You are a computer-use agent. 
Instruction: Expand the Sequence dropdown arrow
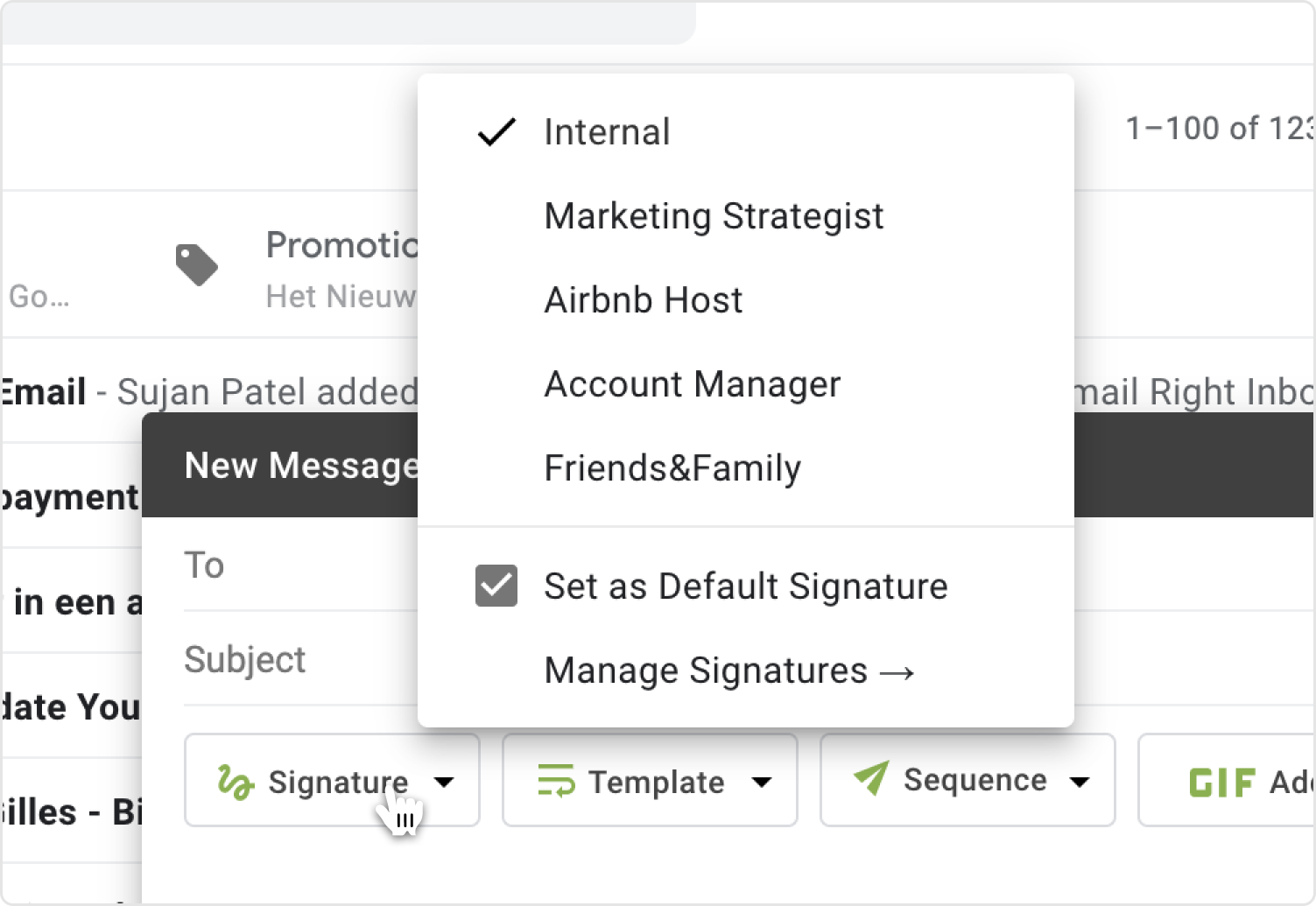pyautogui.click(x=1080, y=782)
